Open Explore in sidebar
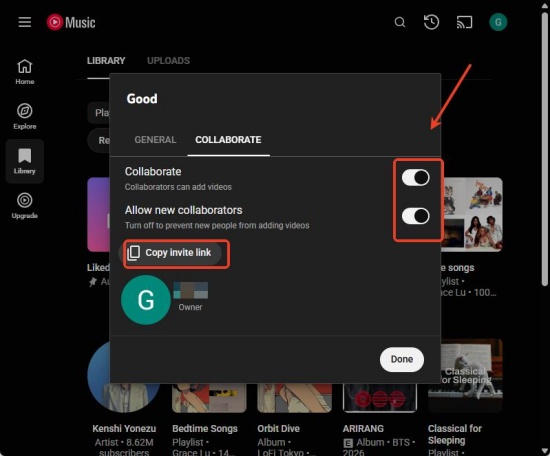This screenshot has width=550, height=456. point(25,116)
